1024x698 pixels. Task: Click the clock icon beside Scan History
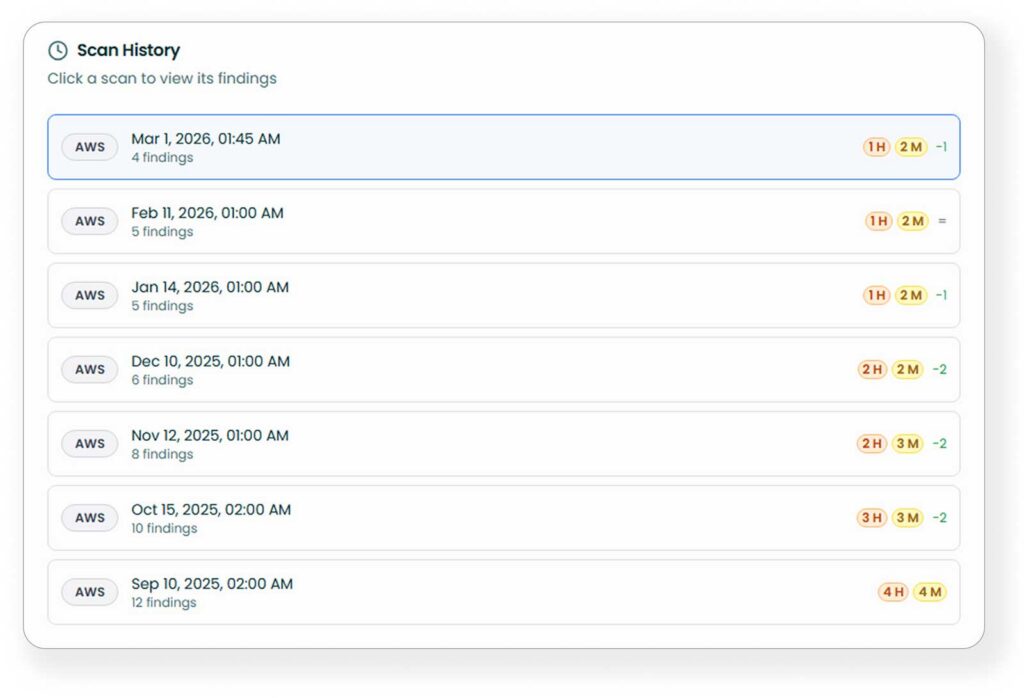pyautogui.click(x=59, y=49)
